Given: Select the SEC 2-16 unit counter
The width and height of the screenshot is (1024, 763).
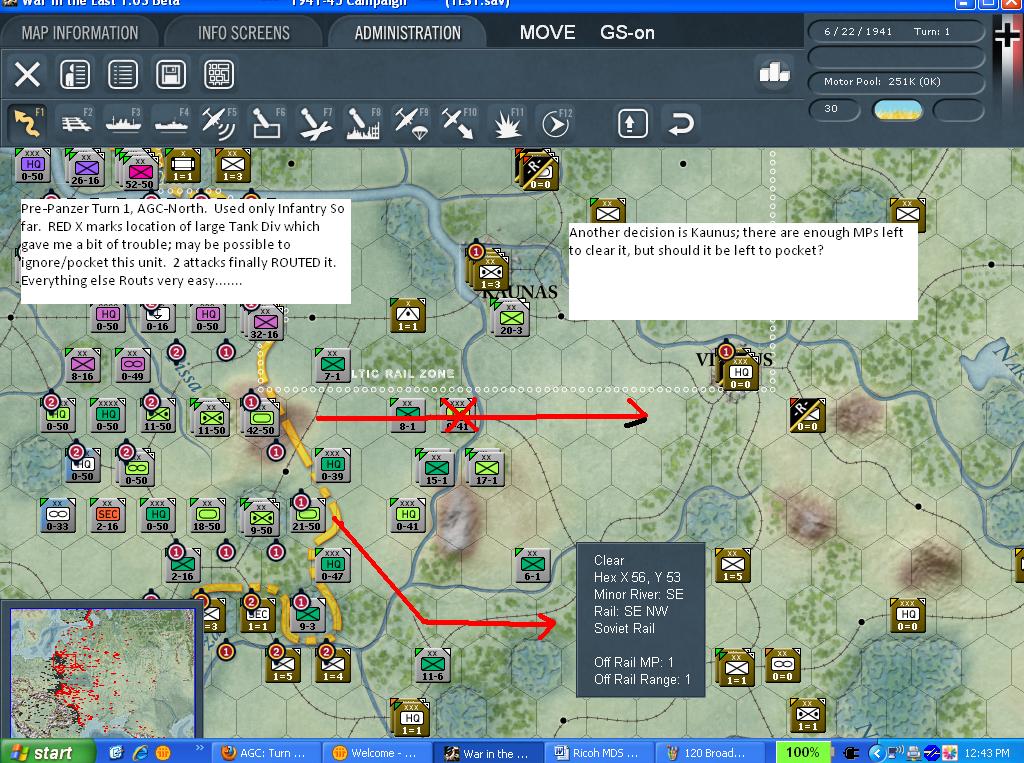Looking at the screenshot, I should click(108, 515).
